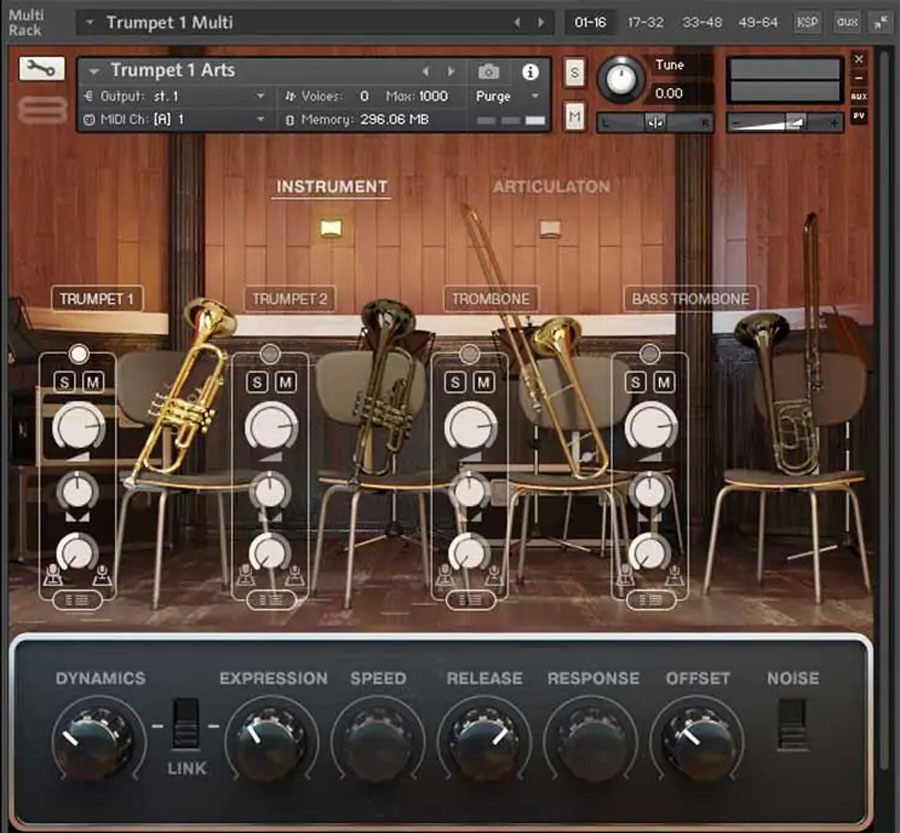Click the SPEED knob
900x833 pixels.
[x=377, y=743]
